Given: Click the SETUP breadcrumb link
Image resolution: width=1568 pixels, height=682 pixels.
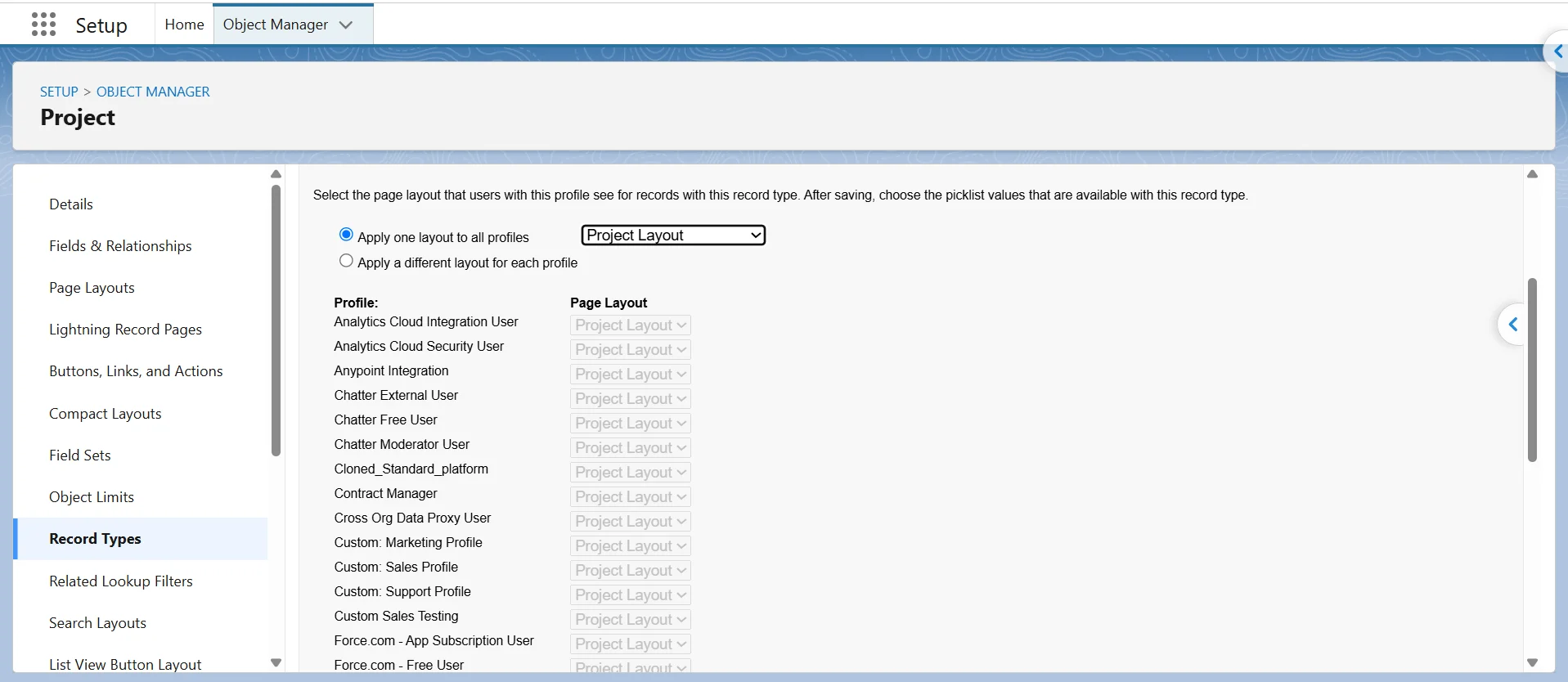Looking at the screenshot, I should [x=59, y=92].
